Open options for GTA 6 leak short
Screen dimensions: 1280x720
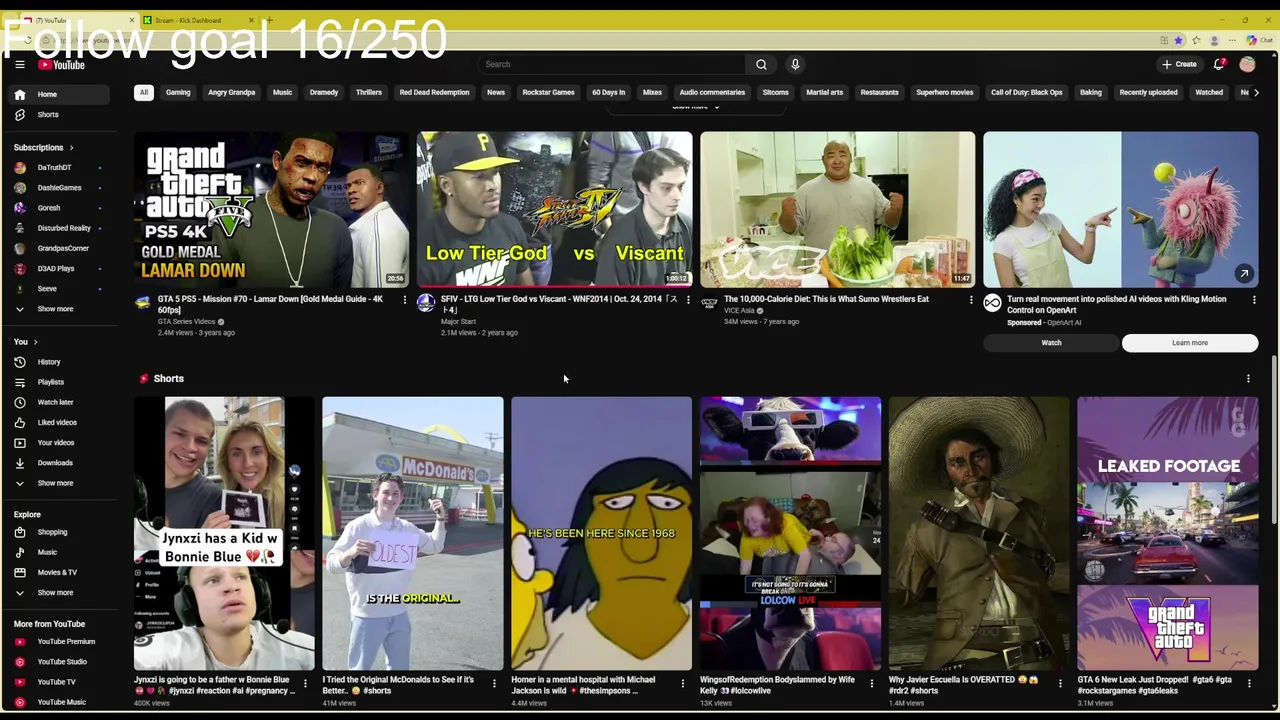tap(1248, 684)
